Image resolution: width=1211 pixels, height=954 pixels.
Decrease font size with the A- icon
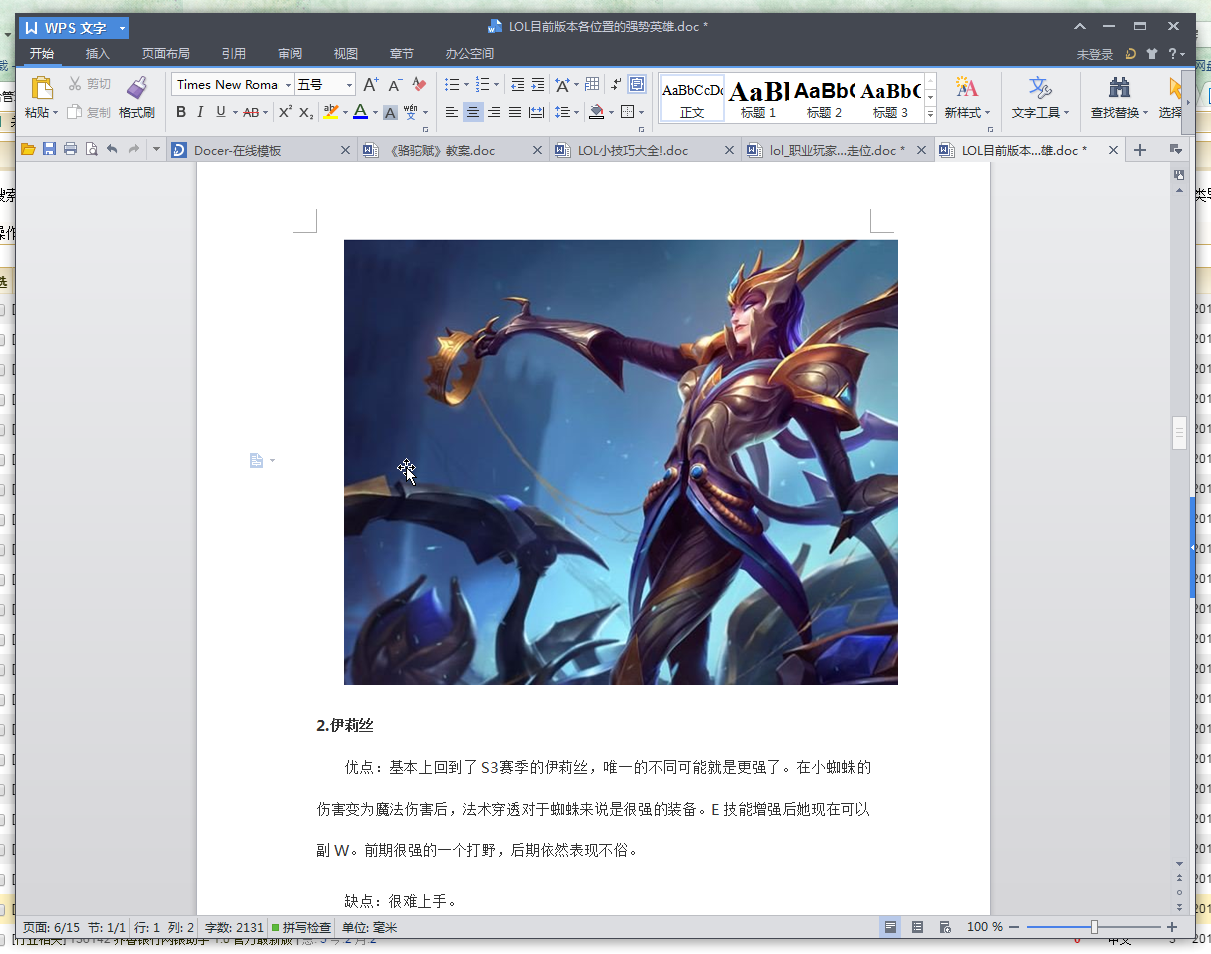tap(395, 84)
